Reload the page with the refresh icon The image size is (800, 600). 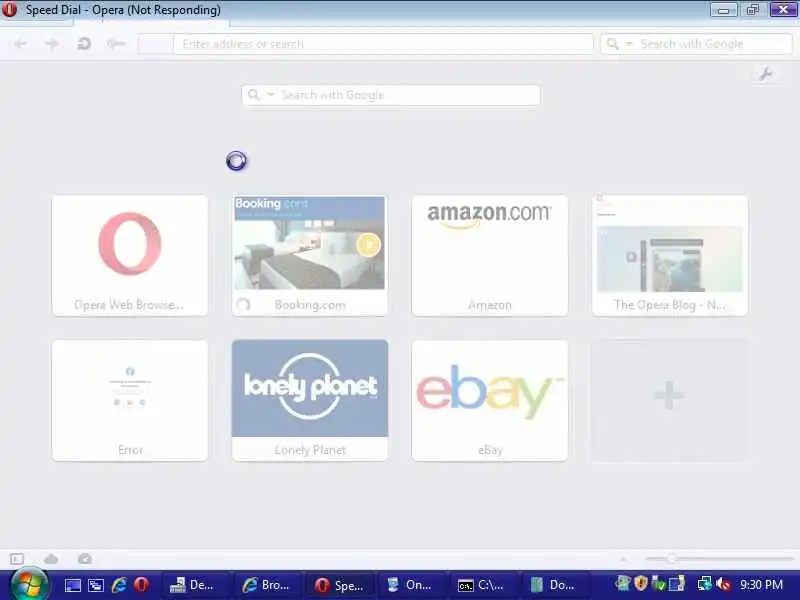click(84, 44)
